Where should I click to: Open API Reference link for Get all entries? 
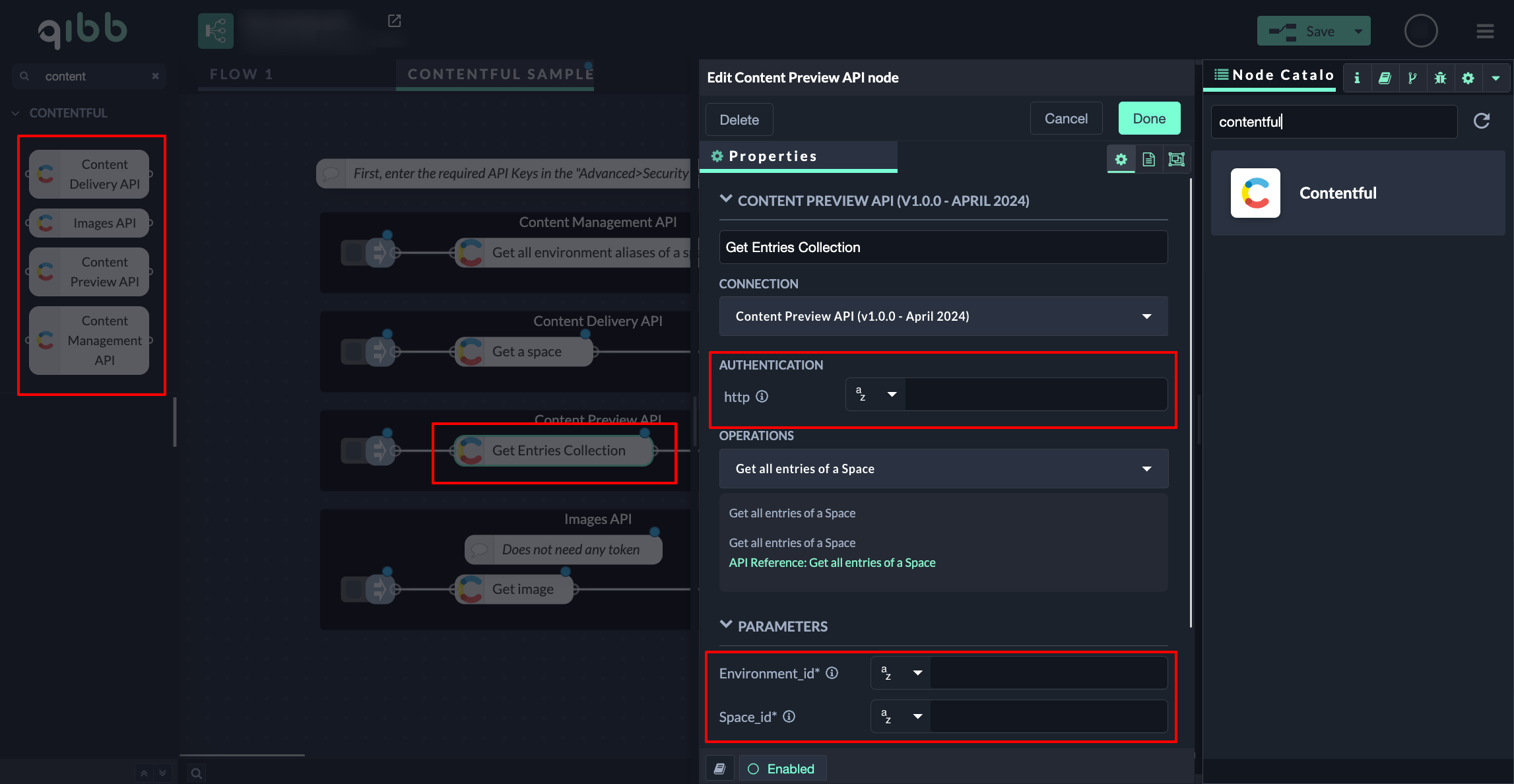click(x=832, y=562)
